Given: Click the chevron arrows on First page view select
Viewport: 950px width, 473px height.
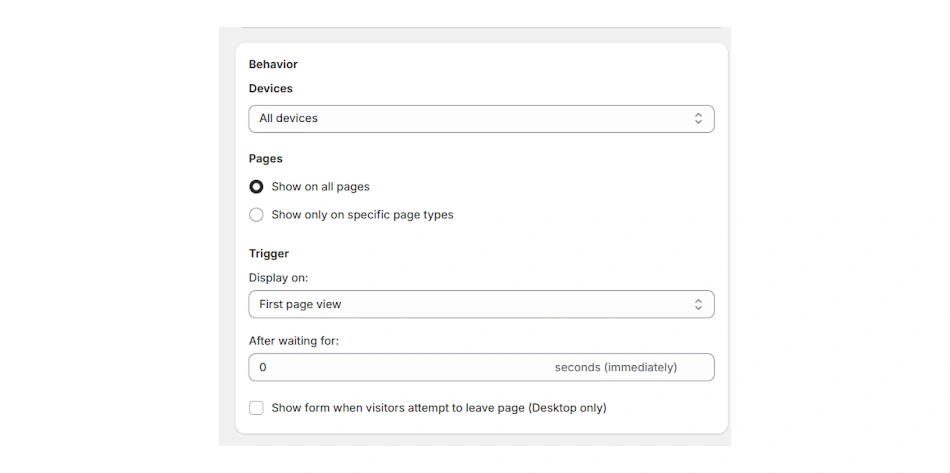Looking at the screenshot, I should point(698,304).
